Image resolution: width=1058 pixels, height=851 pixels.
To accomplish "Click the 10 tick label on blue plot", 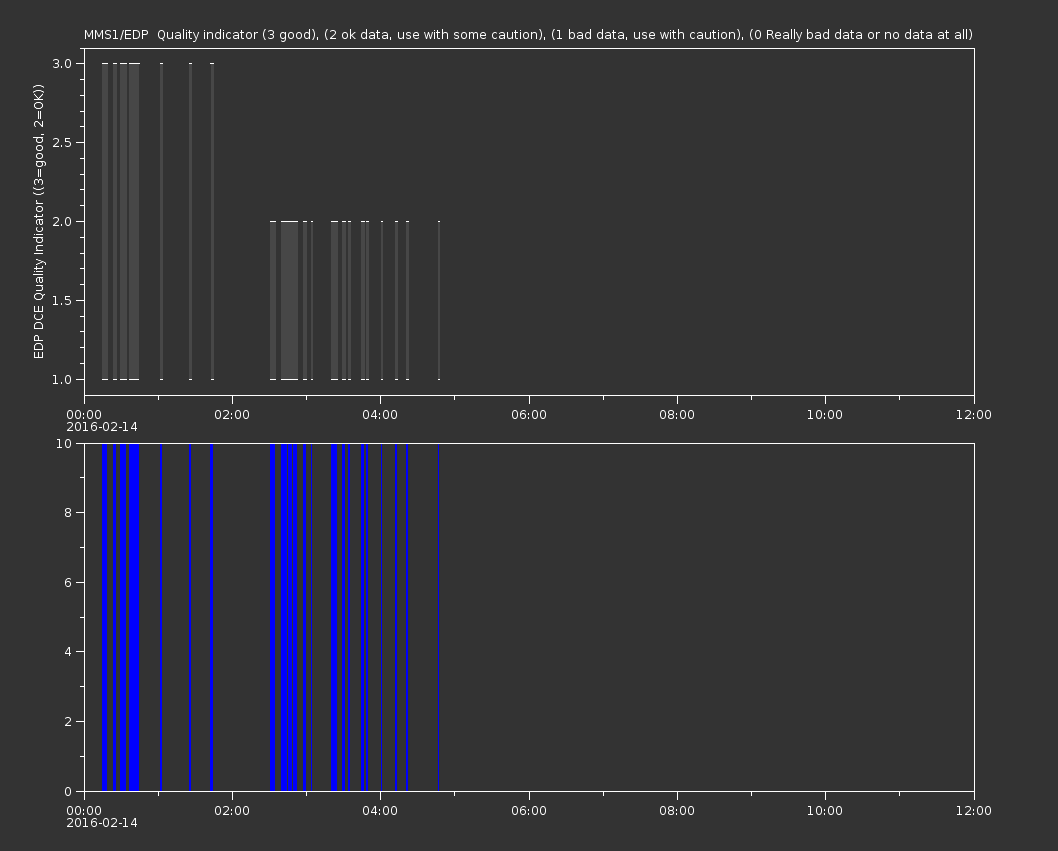I will click(x=64, y=443).
